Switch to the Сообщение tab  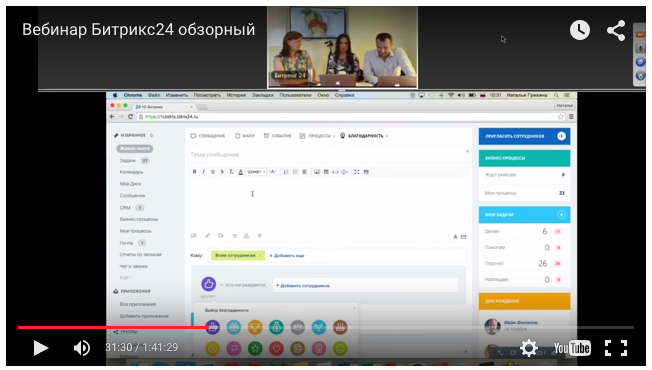click(207, 136)
